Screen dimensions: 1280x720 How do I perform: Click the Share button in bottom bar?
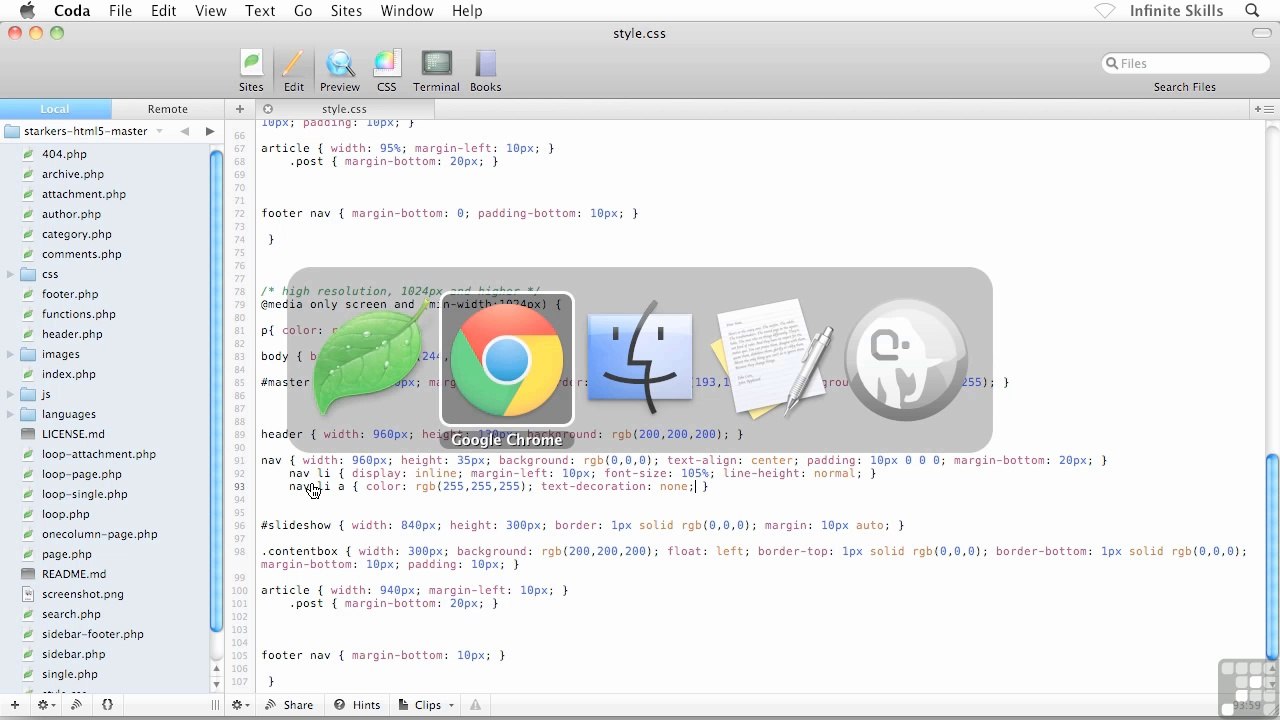tap(289, 705)
